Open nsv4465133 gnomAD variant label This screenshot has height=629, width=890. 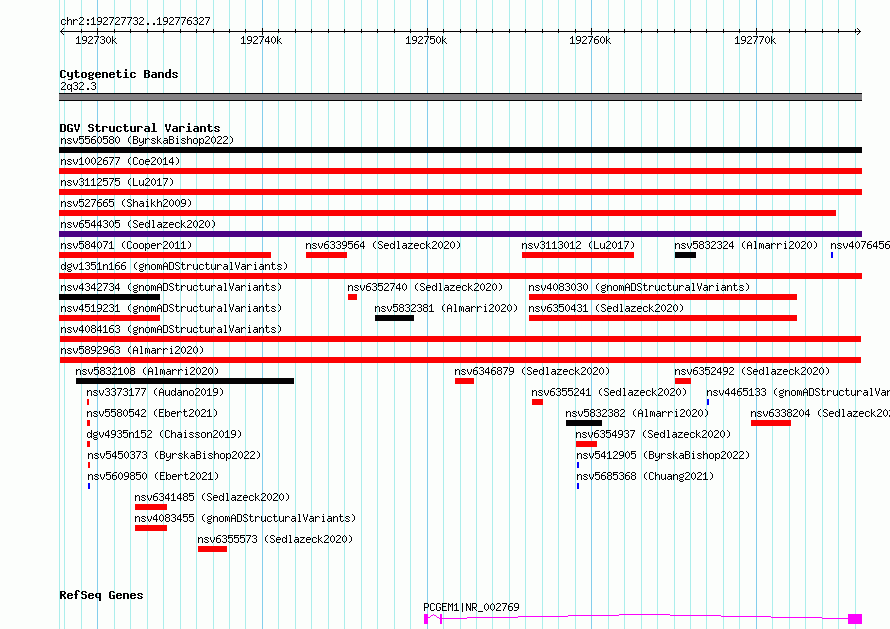coord(797,392)
